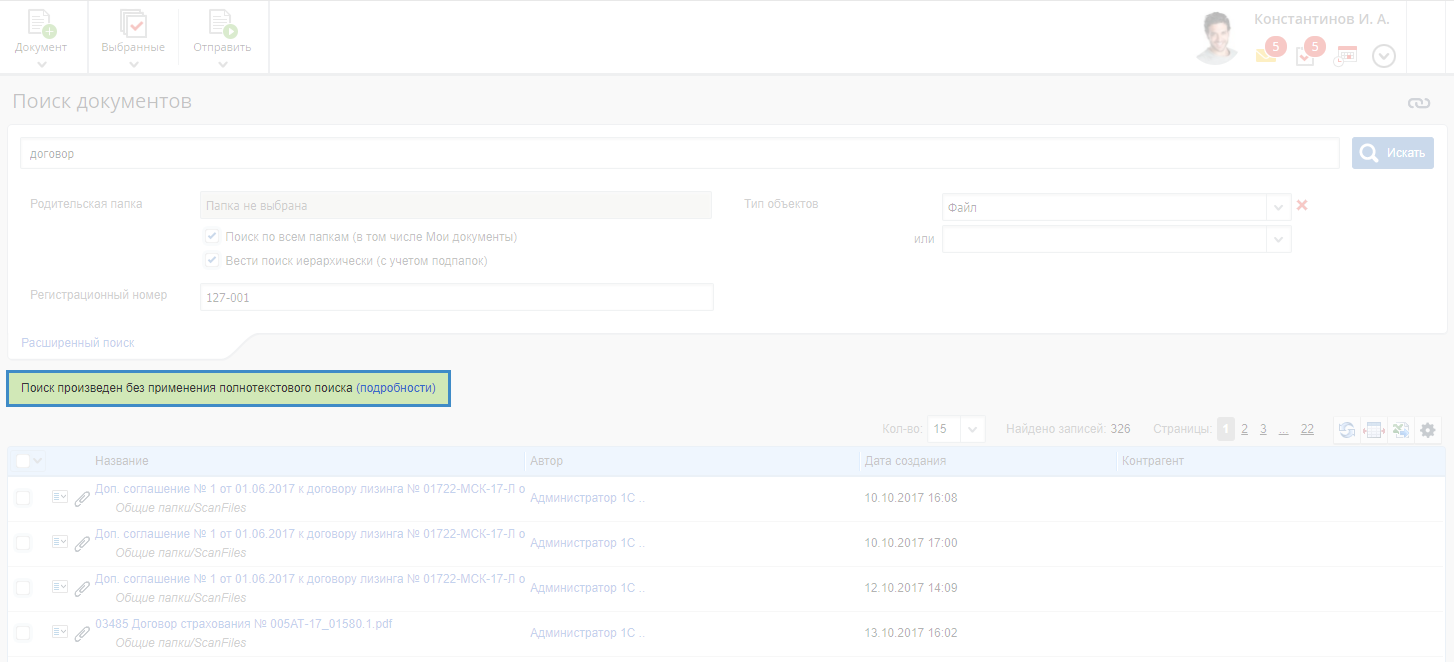Open the calendar icon in header
The width and height of the screenshot is (1454, 662).
coord(1346,56)
